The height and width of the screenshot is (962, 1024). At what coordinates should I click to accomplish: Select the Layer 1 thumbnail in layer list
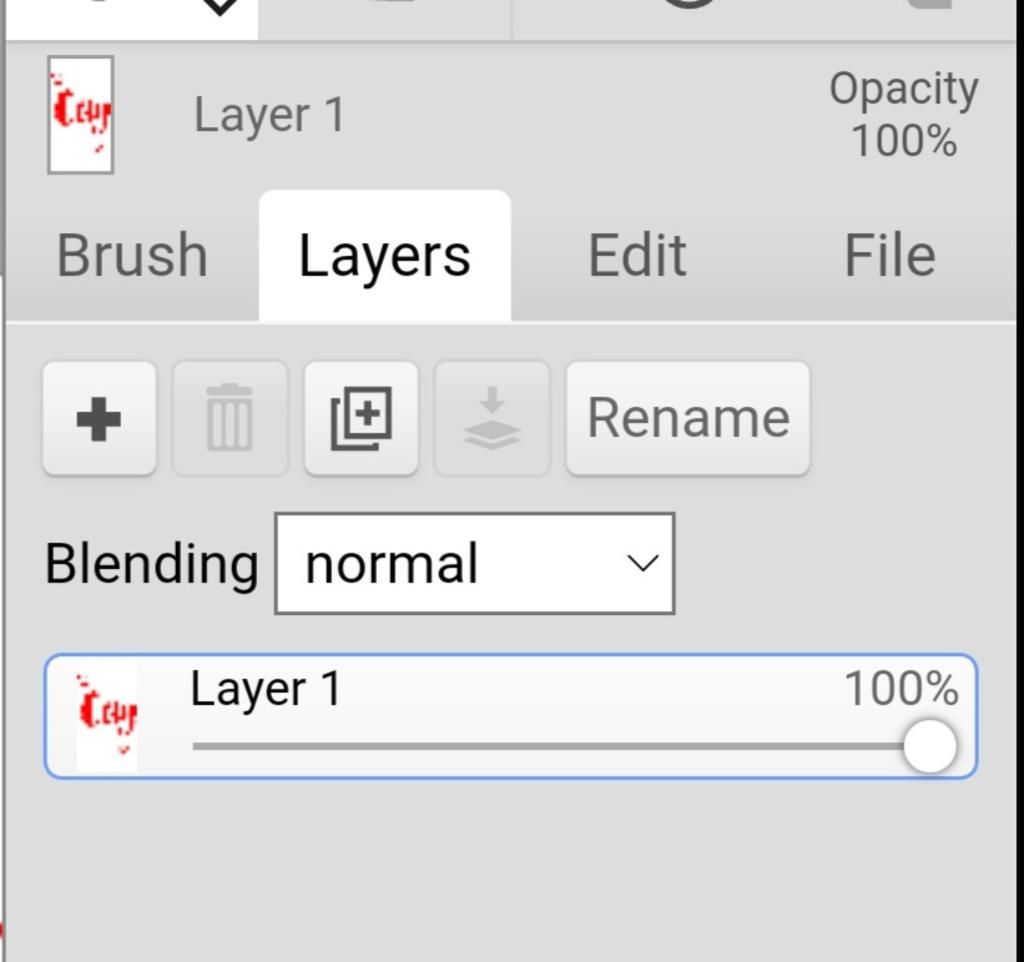[x=107, y=716]
